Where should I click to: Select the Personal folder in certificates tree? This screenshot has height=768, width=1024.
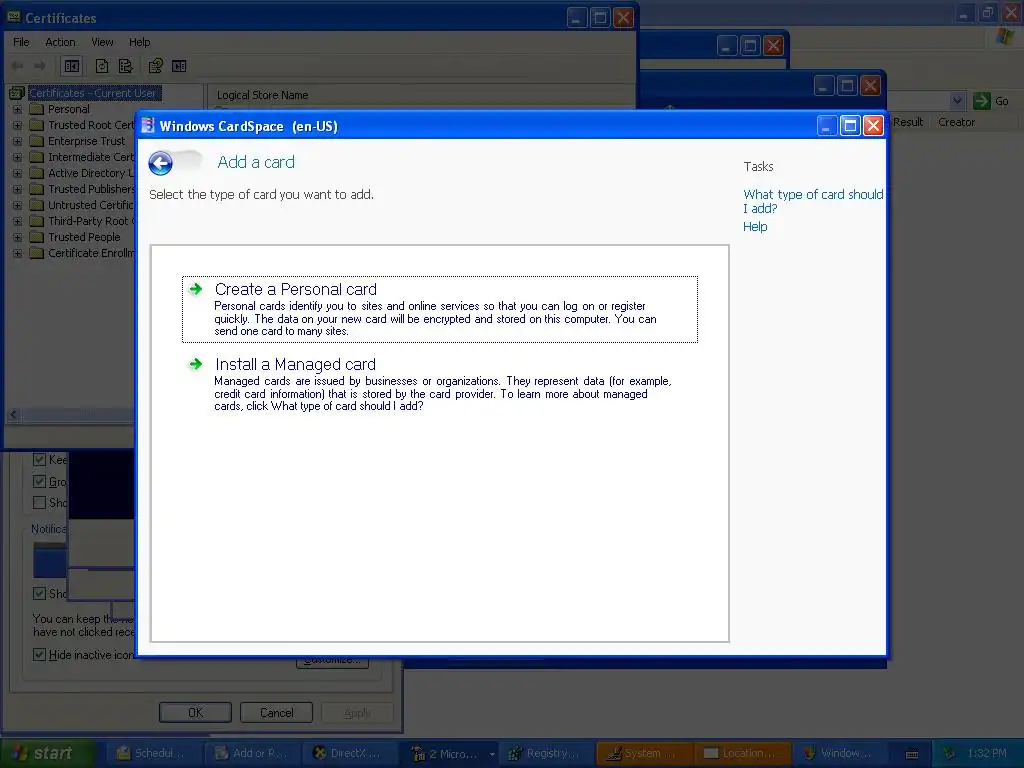[x=69, y=109]
